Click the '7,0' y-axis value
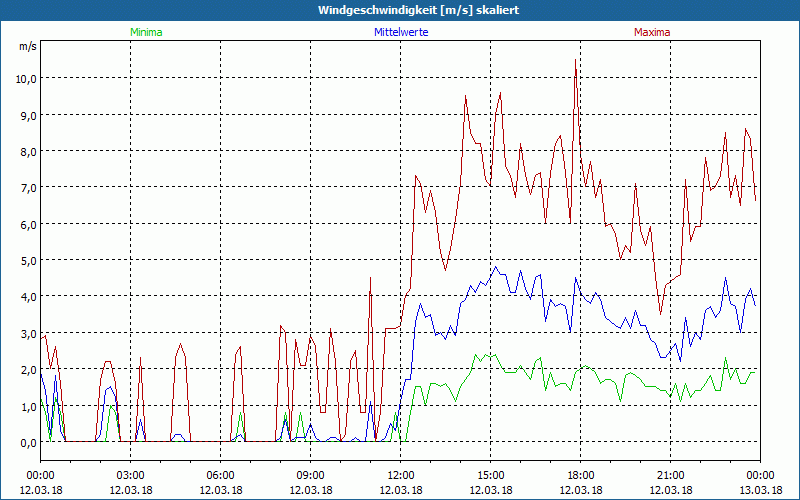Viewport: 800px width, 500px height. pos(29,188)
